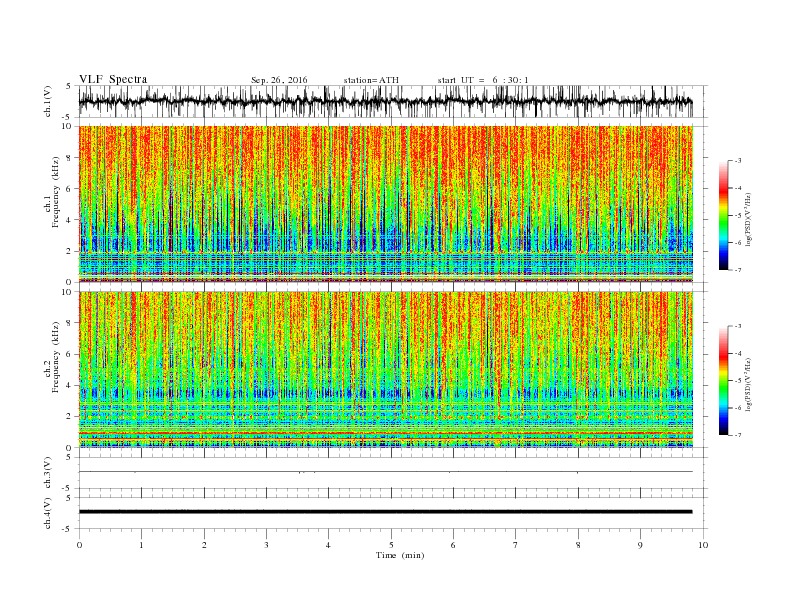Viewport: 792px width, 612px height.
Task: Click the 2 kHz tick on ch.1 frequency axis
Action: coord(70,251)
